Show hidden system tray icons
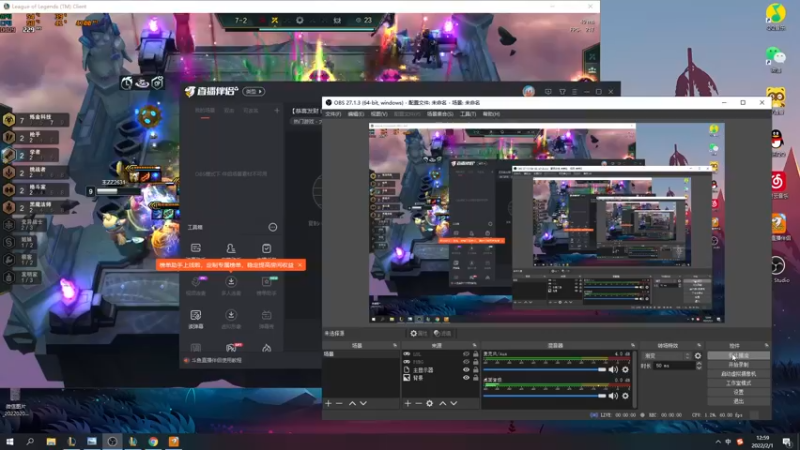This screenshot has height=450, width=800. (718, 442)
